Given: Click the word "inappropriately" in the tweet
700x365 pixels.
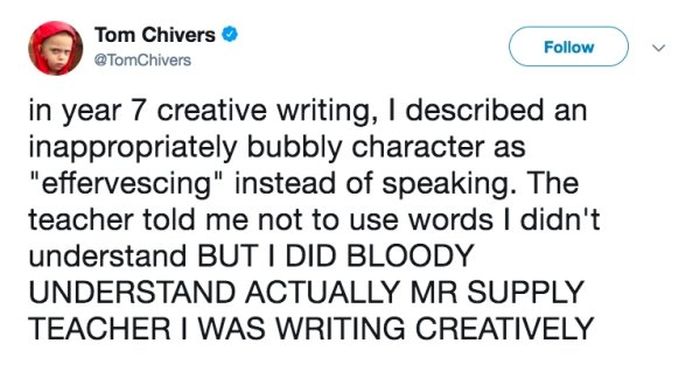Looking at the screenshot, I should 133,148.
